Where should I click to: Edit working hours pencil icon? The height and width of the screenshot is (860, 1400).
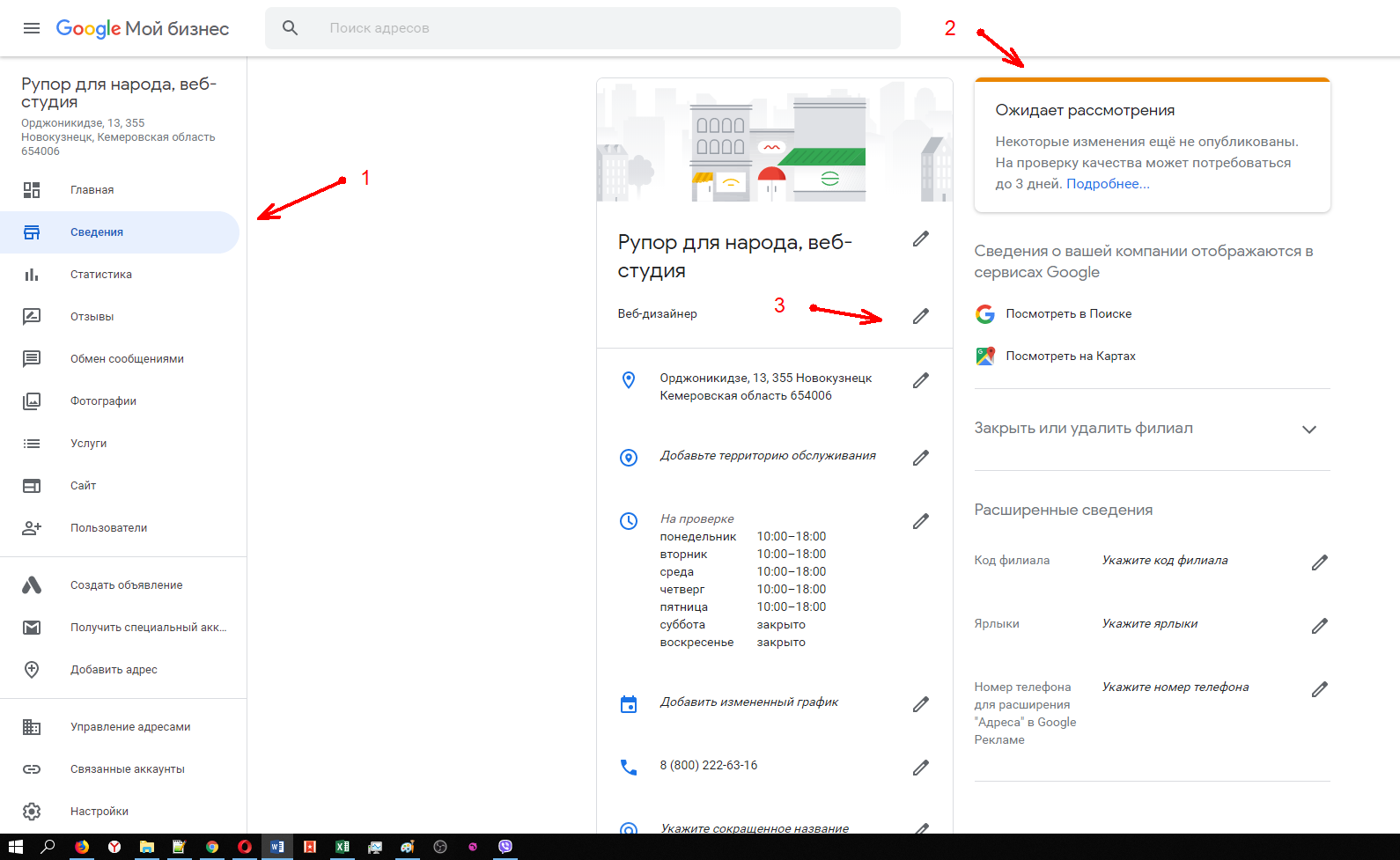click(921, 521)
